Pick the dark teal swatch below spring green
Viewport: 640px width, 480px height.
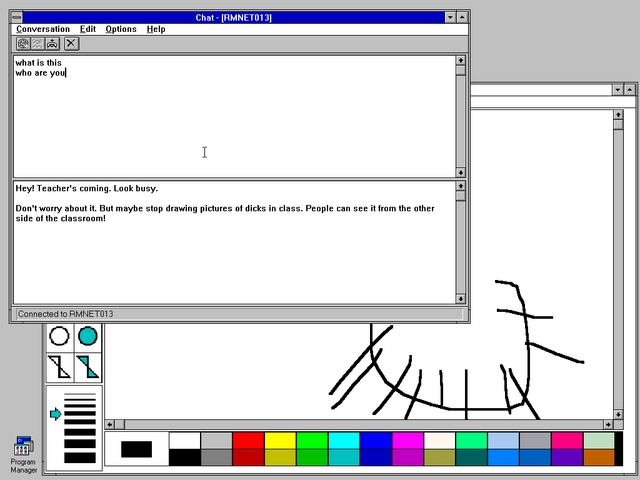[x=471, y=458]
